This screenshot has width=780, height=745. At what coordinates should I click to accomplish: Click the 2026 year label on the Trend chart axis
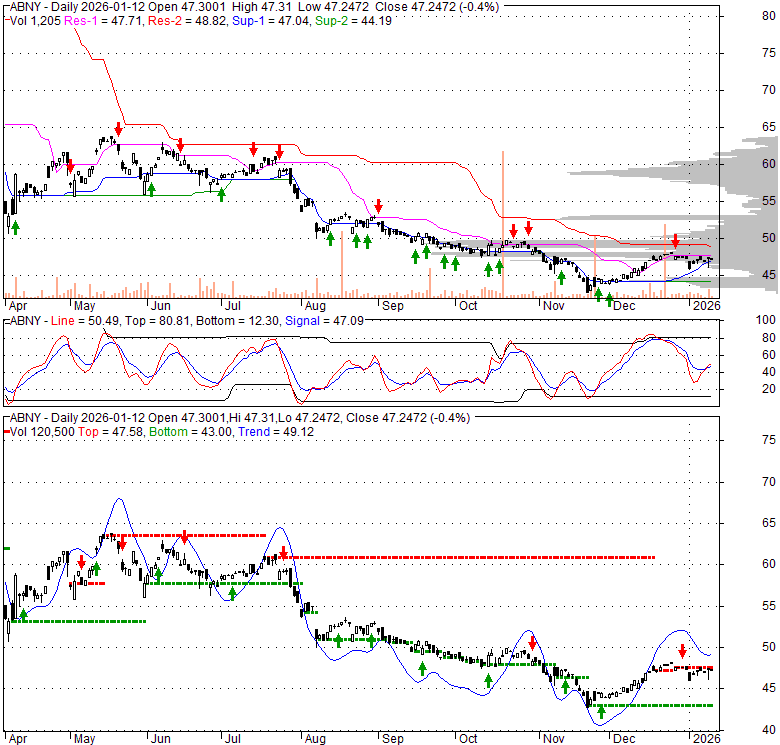(706, 739)
